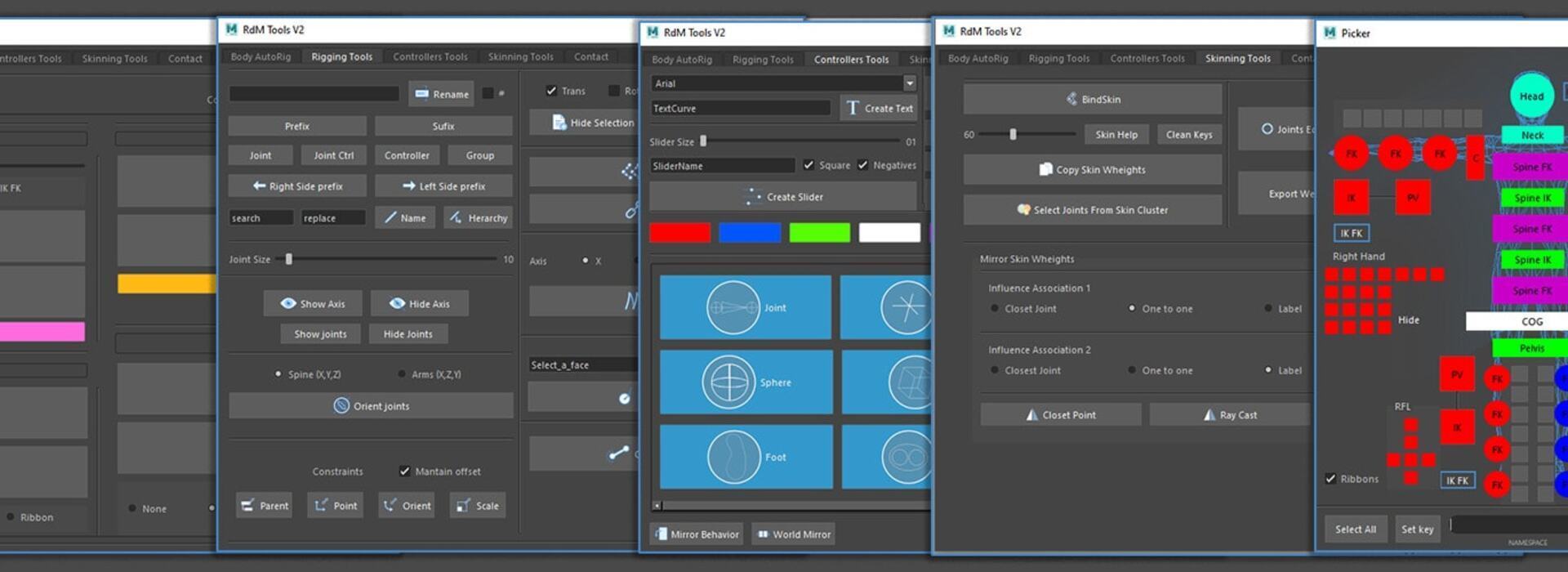Click the search text field
1568x572 pixels.
click(x=261, y=218)
